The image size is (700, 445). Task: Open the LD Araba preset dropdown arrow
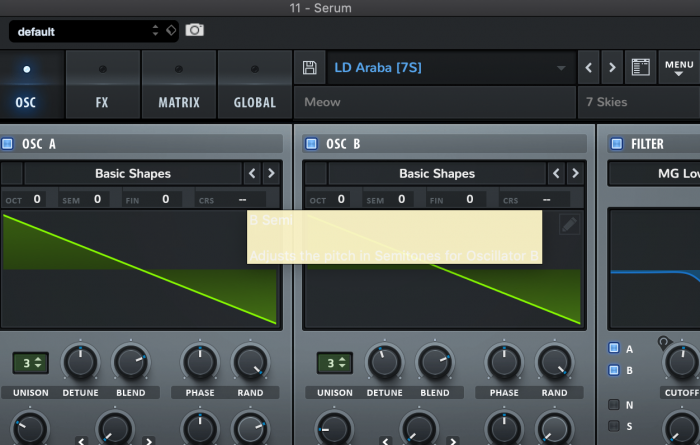pos(561,68)
